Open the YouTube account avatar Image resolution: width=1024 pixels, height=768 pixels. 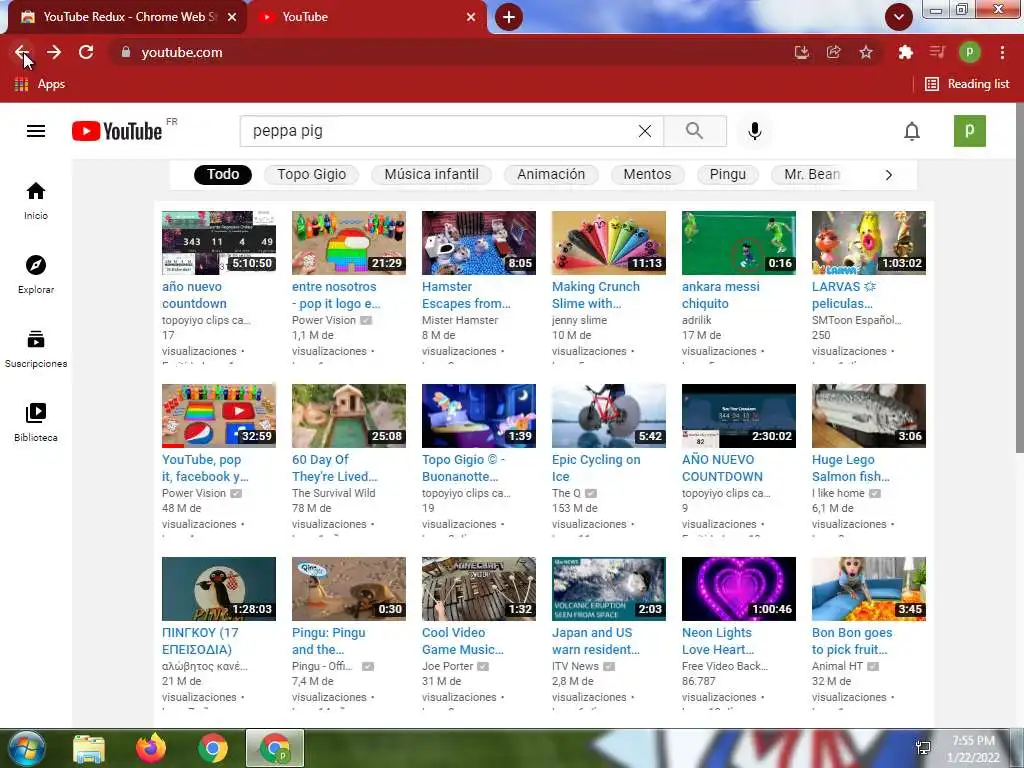coord(970,131)
